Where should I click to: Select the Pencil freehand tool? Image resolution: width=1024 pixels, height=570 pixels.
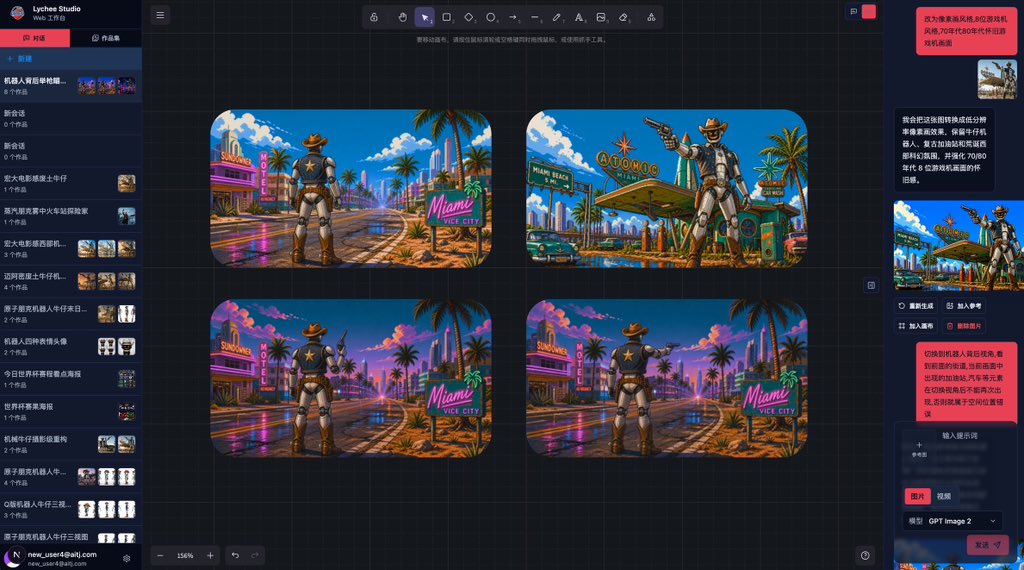(x=556, y=17)
